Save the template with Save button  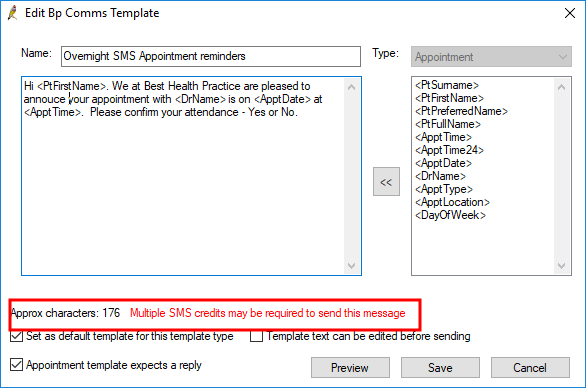coord(440,367)
